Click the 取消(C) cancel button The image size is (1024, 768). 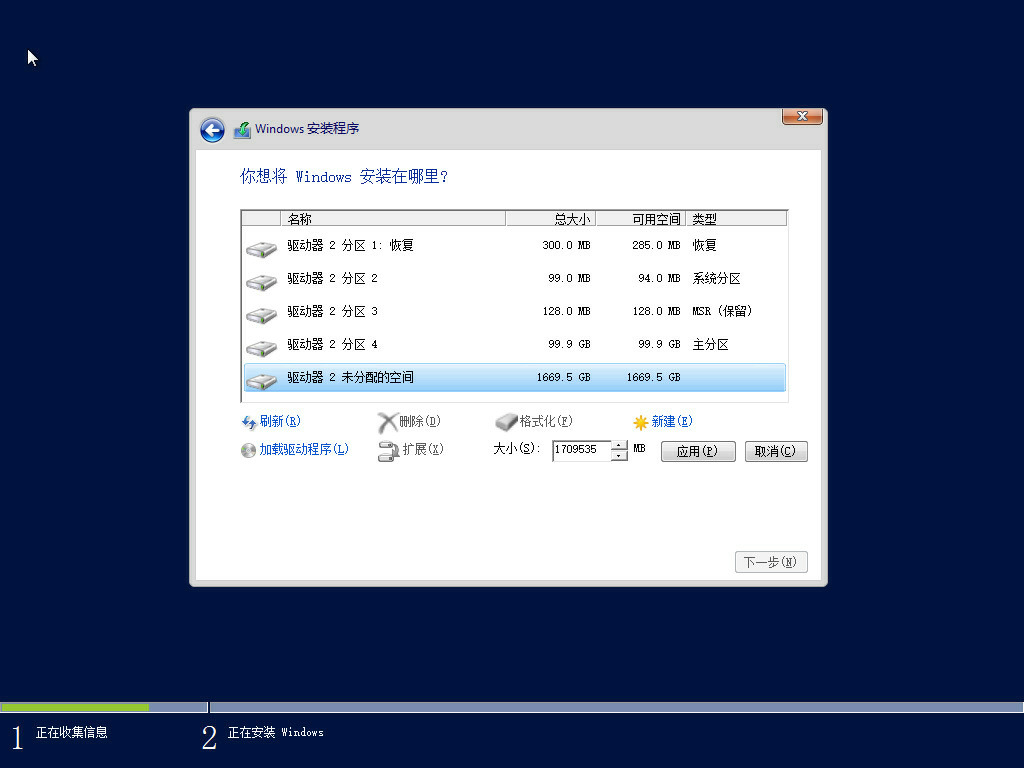[776, 451]
